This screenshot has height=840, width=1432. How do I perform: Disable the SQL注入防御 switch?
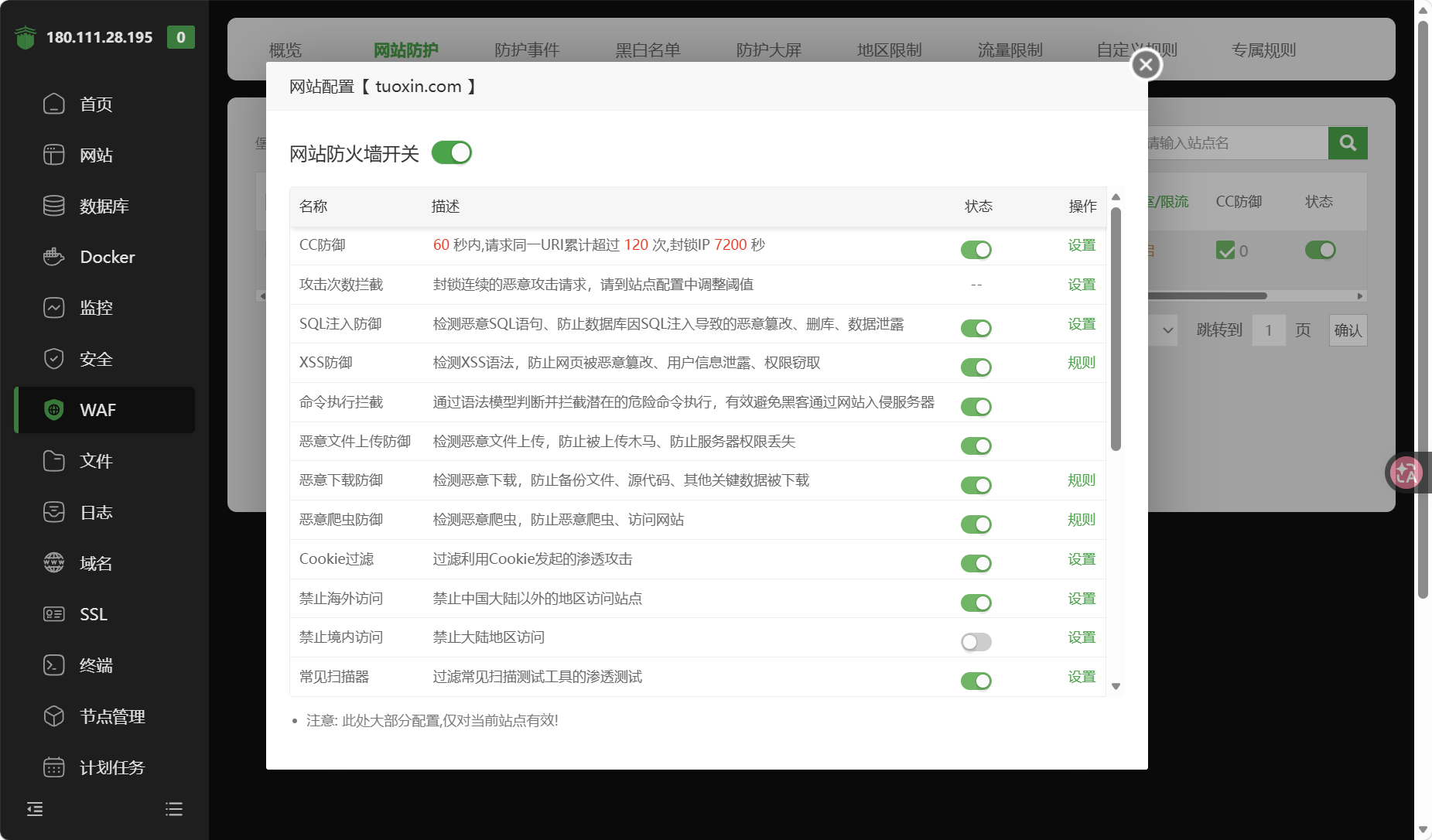pyautogui.click(x=976, y=328)
